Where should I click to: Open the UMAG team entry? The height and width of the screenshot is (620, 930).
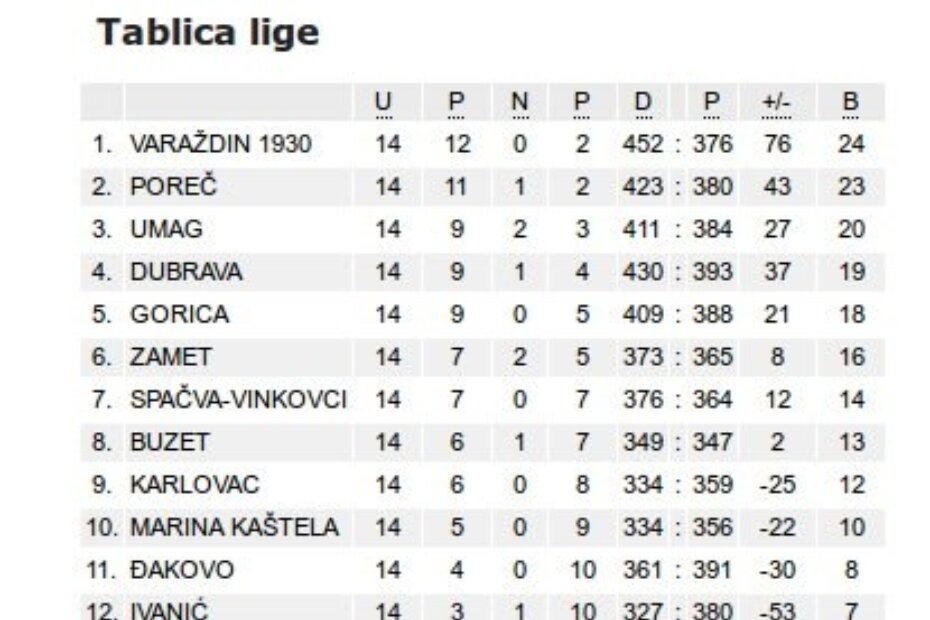point(166,229)
